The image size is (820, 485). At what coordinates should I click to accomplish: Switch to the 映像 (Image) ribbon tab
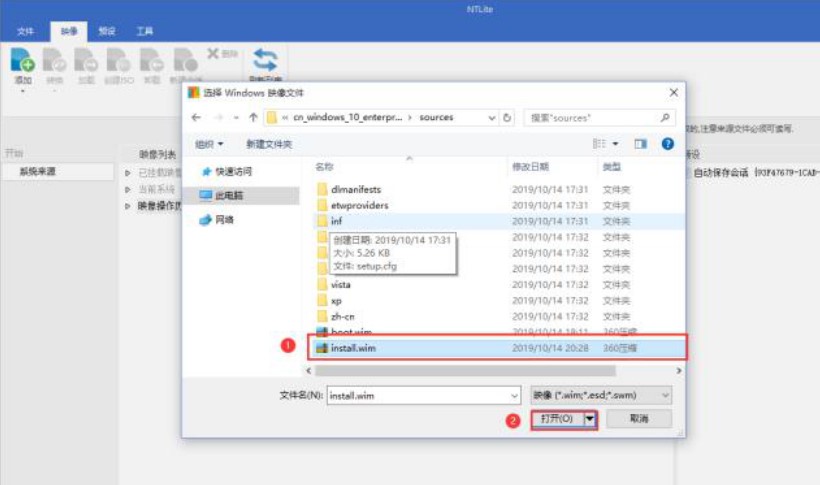69,31
